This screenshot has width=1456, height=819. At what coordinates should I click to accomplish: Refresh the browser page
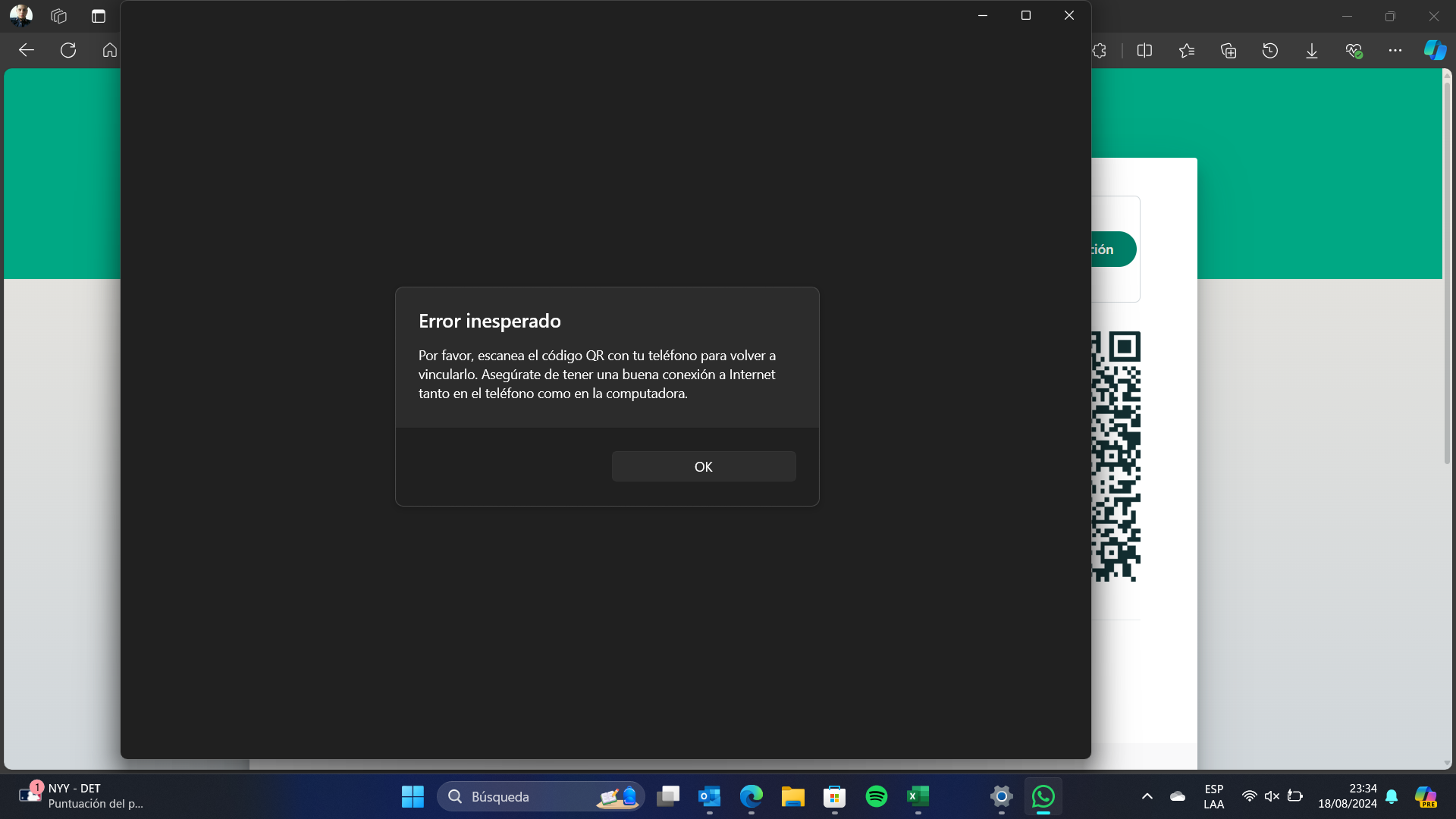click(68, 50)
